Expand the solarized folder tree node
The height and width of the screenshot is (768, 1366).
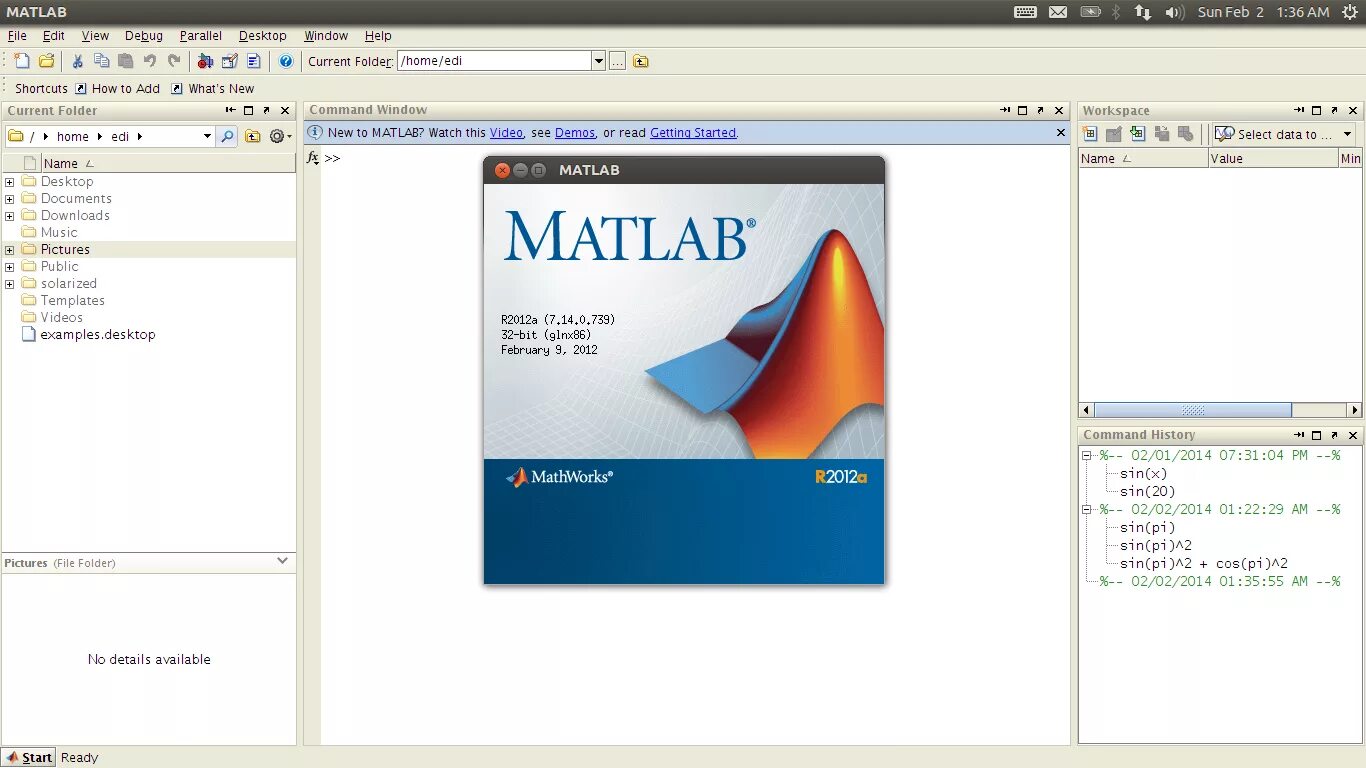(10, 284)
